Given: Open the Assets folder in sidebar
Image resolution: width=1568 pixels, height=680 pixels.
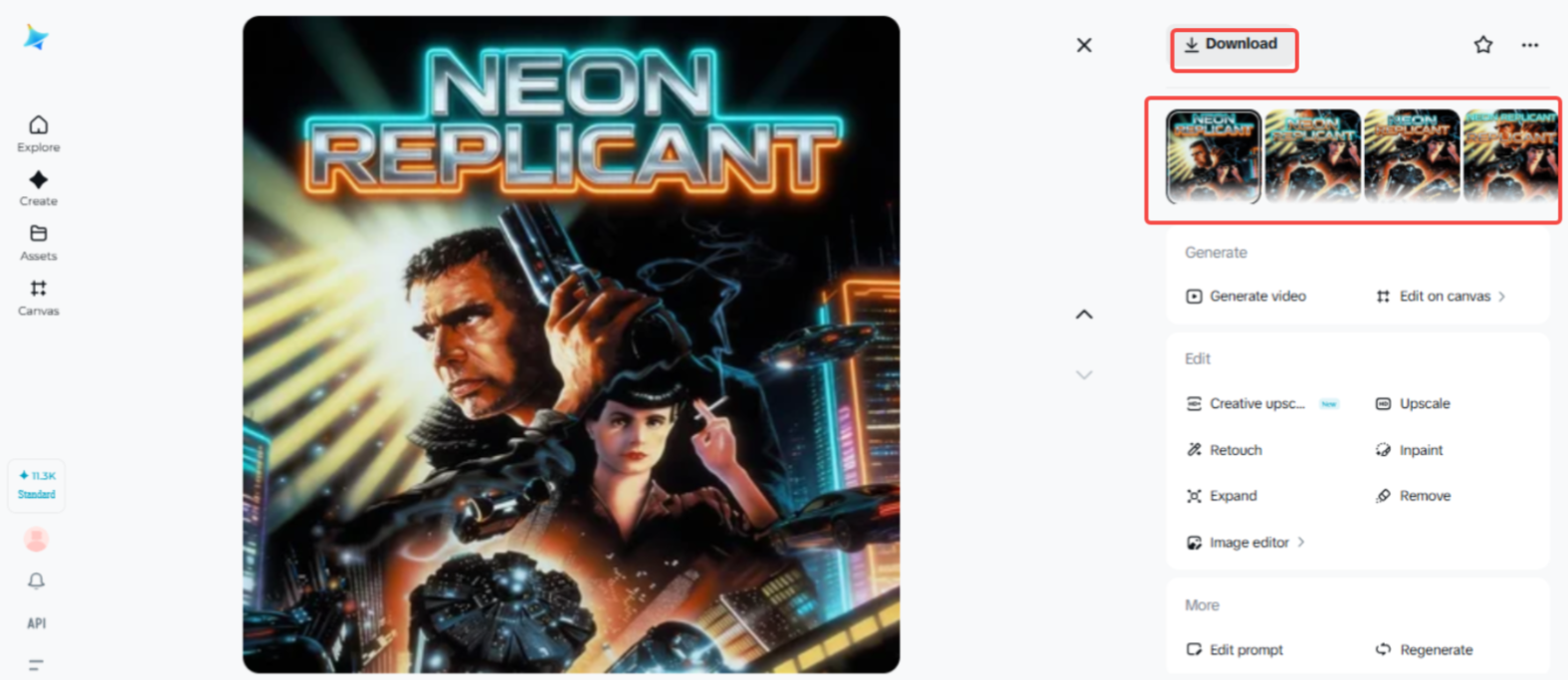Looking at the screenshot, I should [x=38, y=243].
